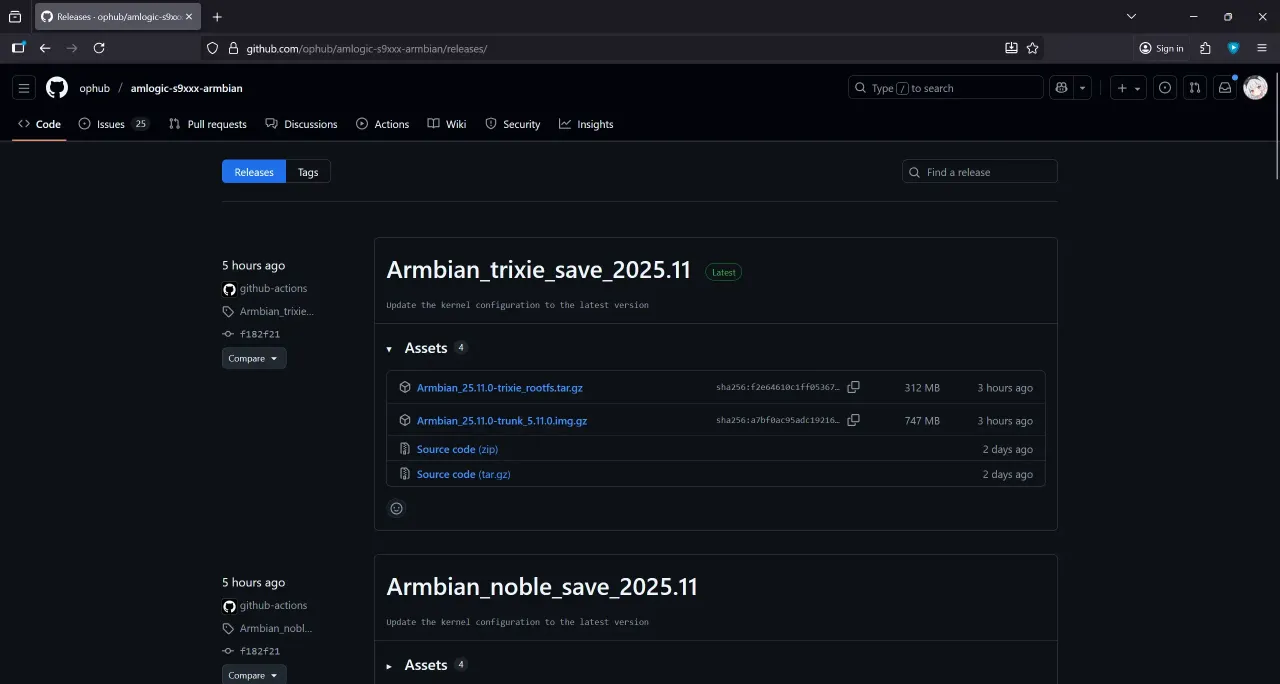
Task: Download Armbian_25.11.0-trixie_rootfs.tar.gz
Action: pos(499,388)
